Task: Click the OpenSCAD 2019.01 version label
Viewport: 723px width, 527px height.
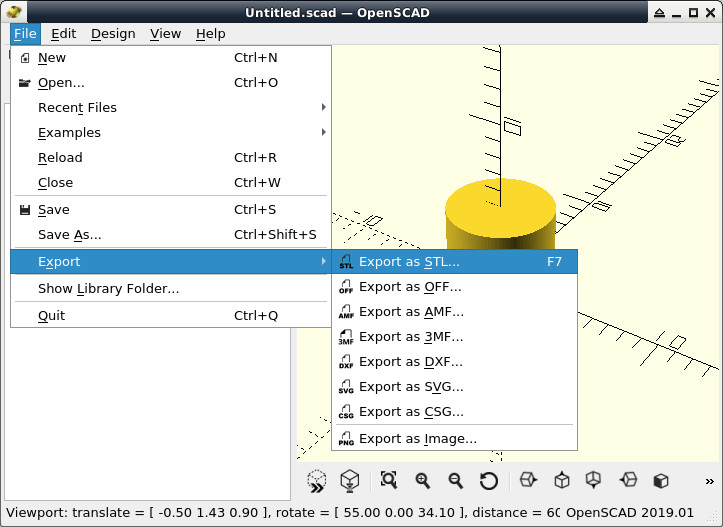Action: [630, 513]
